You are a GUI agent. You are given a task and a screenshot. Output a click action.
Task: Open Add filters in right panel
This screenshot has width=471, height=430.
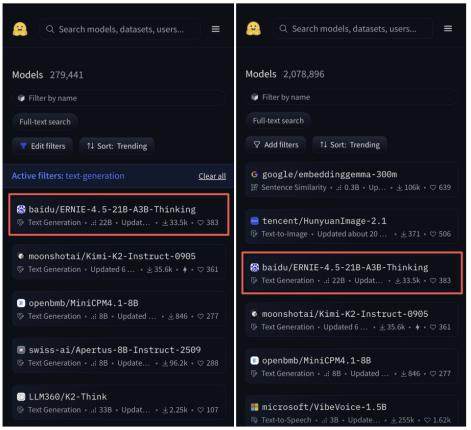coord(276,145)
